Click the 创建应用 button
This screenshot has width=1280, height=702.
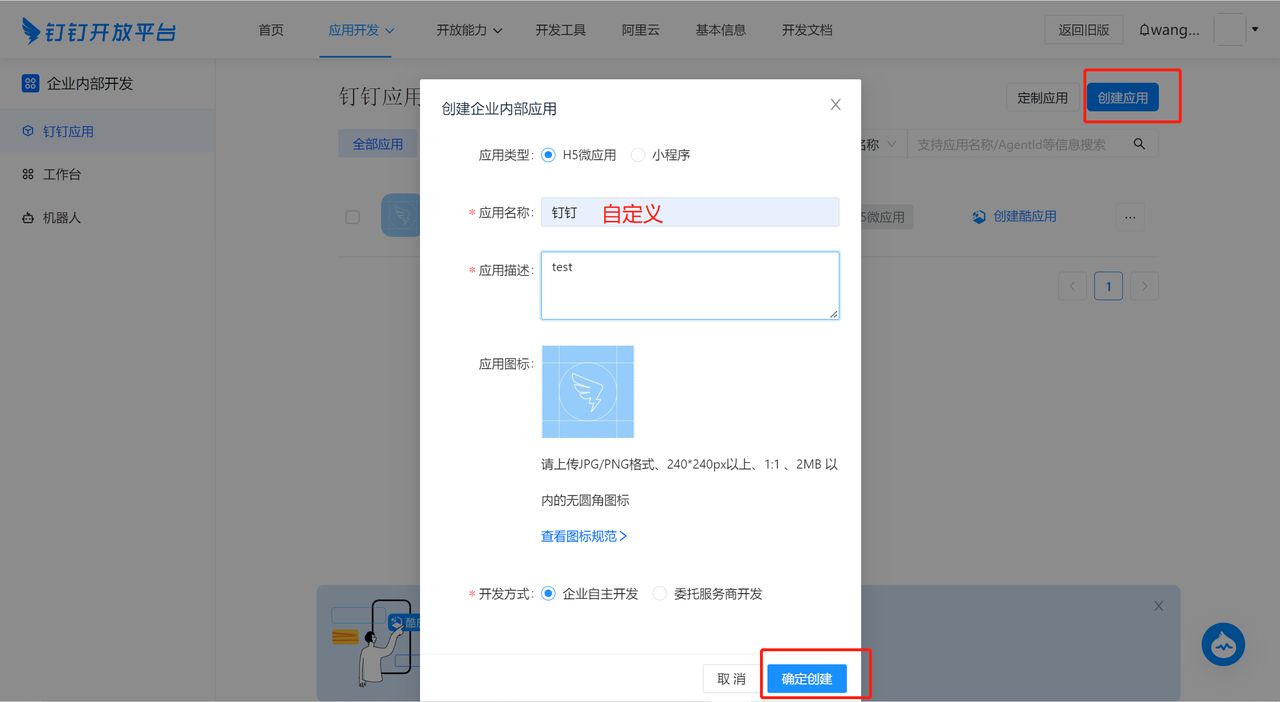pos(1123,98)
